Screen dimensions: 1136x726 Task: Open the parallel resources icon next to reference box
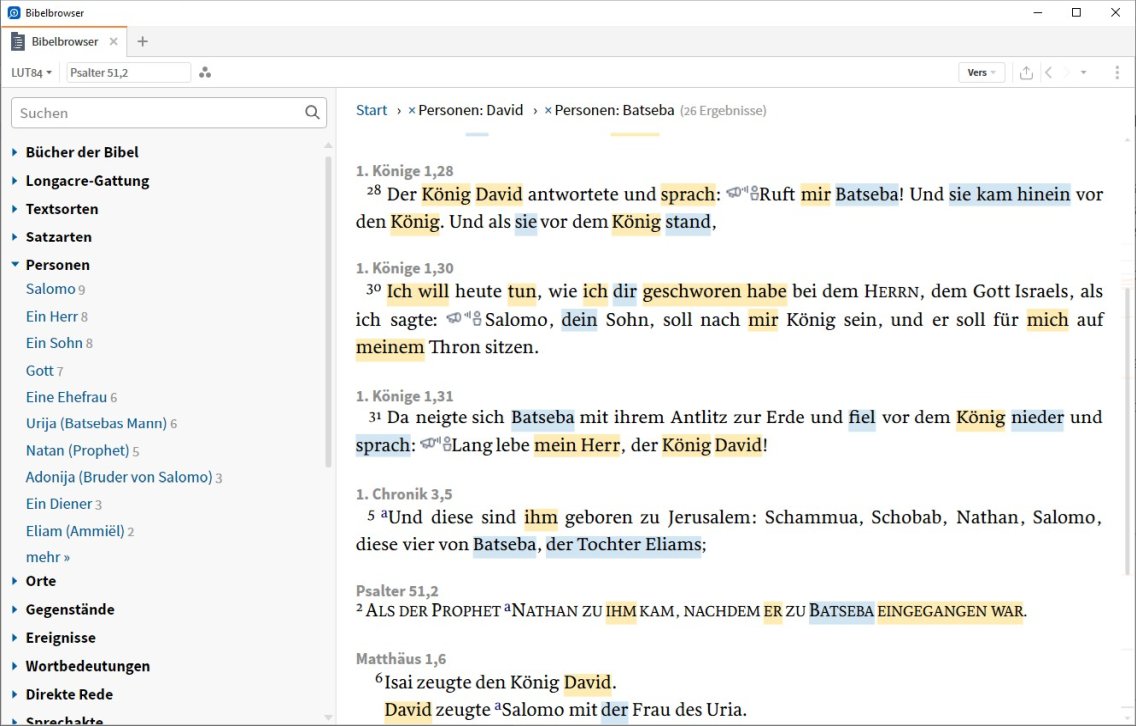click(205, 72)
